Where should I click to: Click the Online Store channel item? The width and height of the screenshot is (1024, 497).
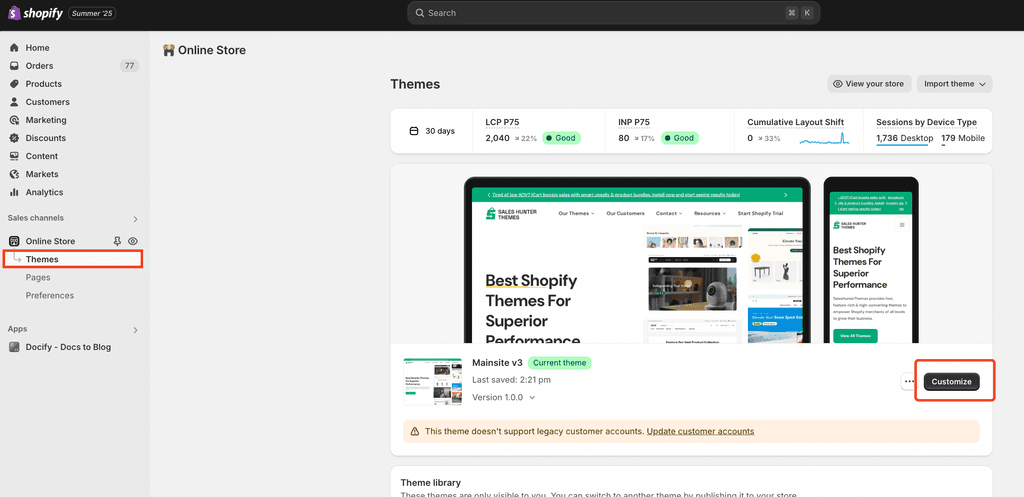(x=50, y=241)
